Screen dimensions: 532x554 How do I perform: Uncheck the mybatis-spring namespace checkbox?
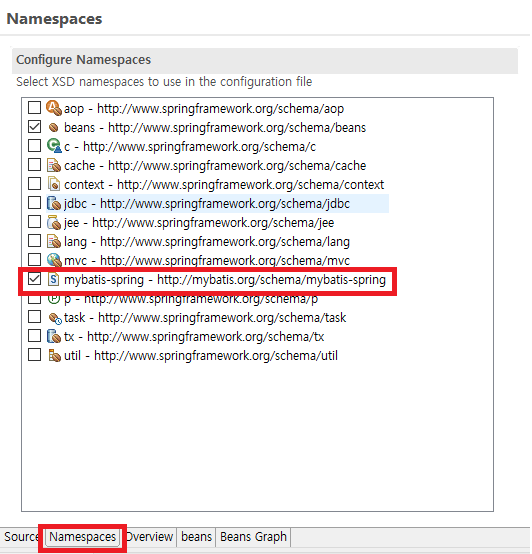click(x=34, y=279)
